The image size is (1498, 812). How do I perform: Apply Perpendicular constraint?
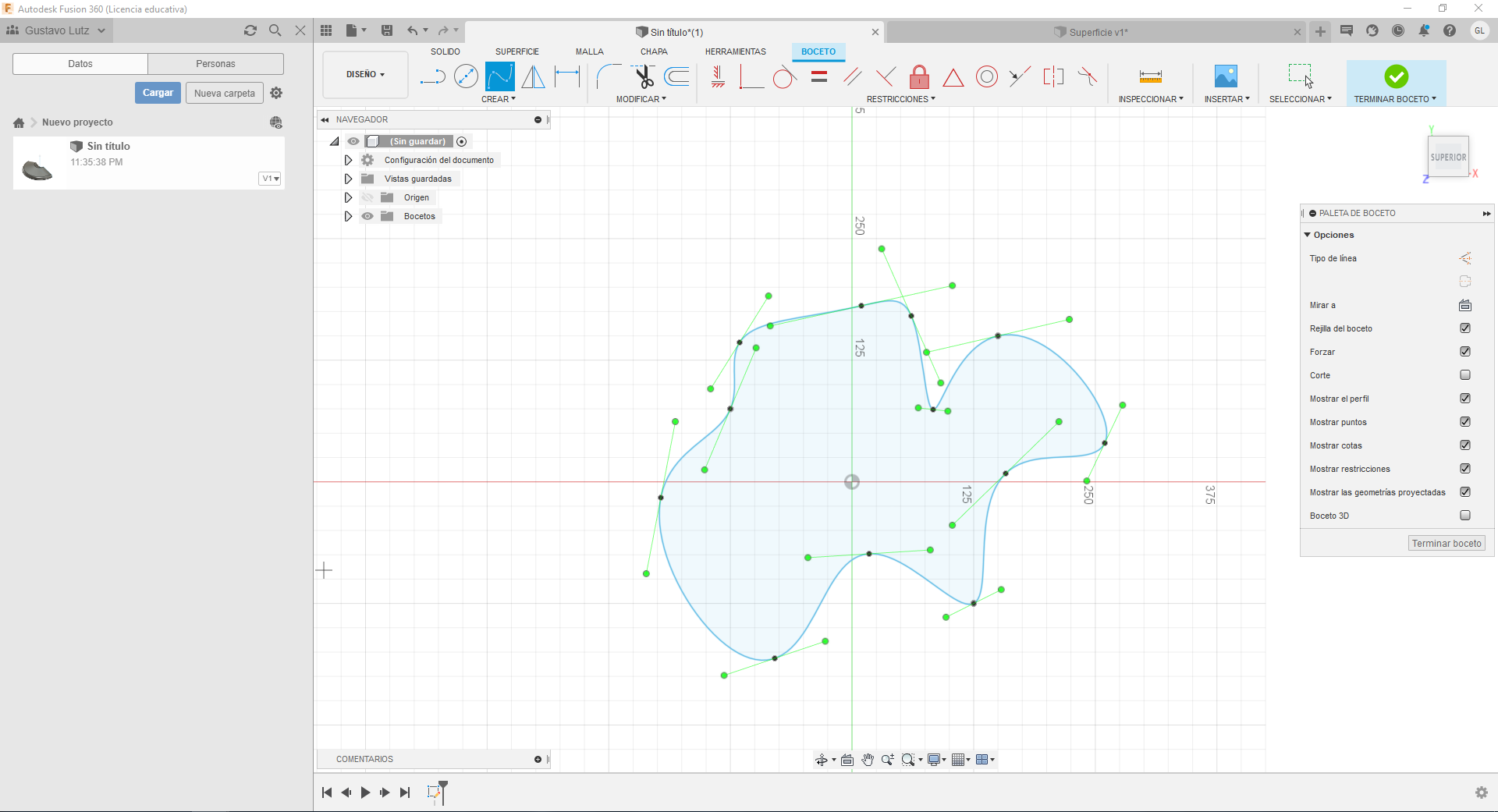point(886,76)
